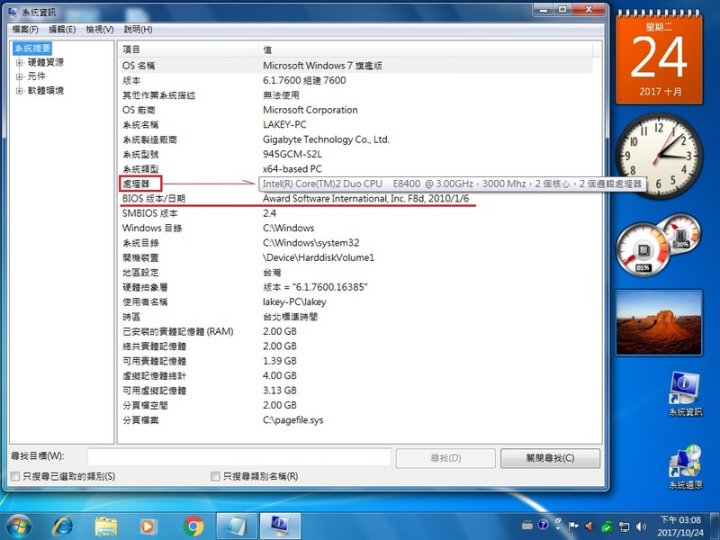Check 只搜尋類別名稱(R) checkbox
The height and width of the screenshot is (540, 720).
point(215,476)
